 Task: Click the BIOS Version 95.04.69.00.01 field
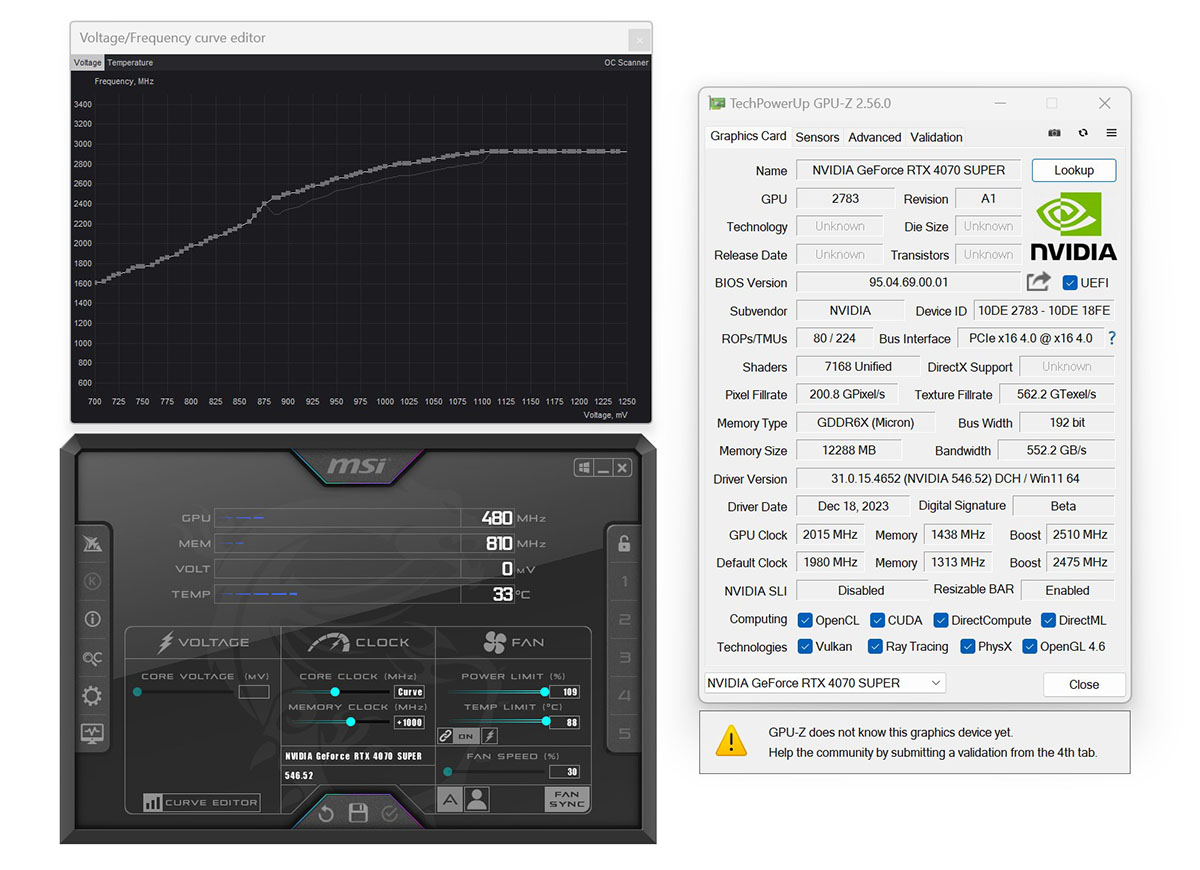pyautogui.click(x=908, y=283)
